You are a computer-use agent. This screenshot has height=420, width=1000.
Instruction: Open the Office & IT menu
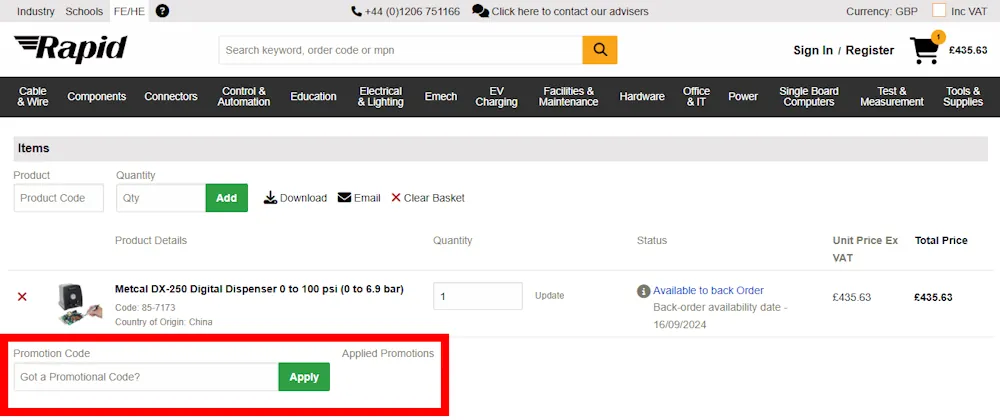tap(696, 96)
